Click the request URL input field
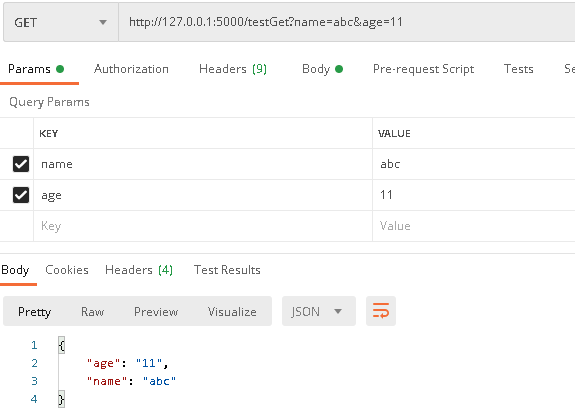The height and width of the screenshot is (412, 575). [x=347, y=22]
